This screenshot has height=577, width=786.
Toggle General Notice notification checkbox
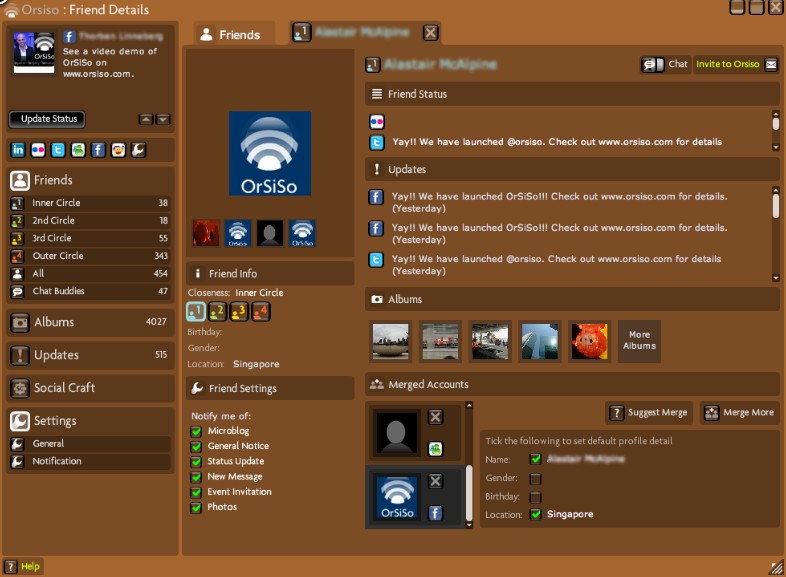(196, 446)
